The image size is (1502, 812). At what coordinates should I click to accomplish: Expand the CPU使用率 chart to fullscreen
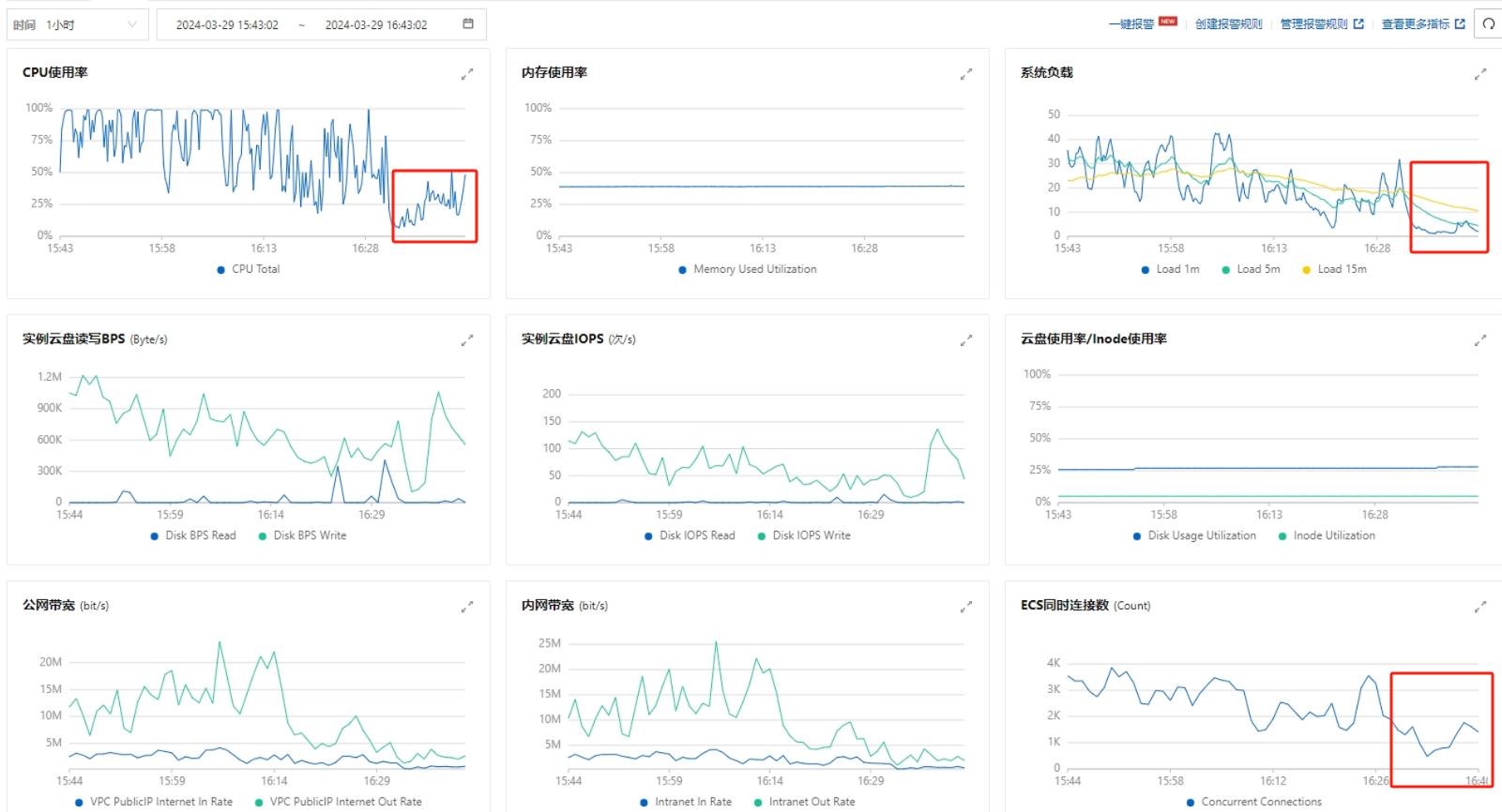467,74
